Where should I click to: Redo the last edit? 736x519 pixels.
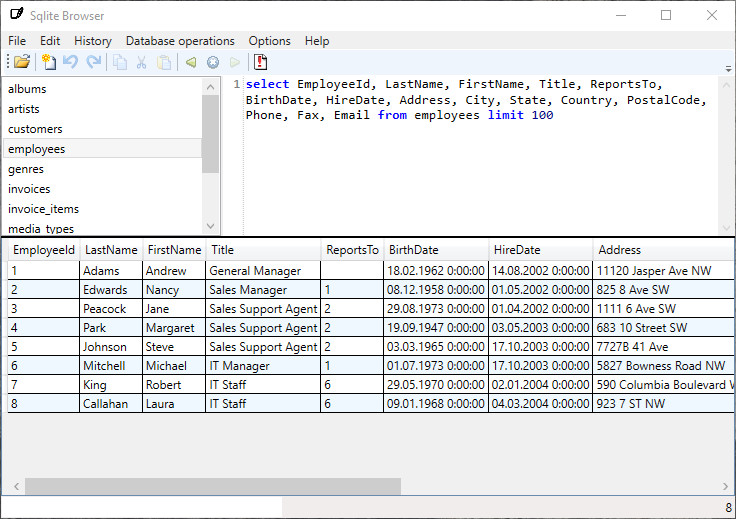tap(94, 61)
